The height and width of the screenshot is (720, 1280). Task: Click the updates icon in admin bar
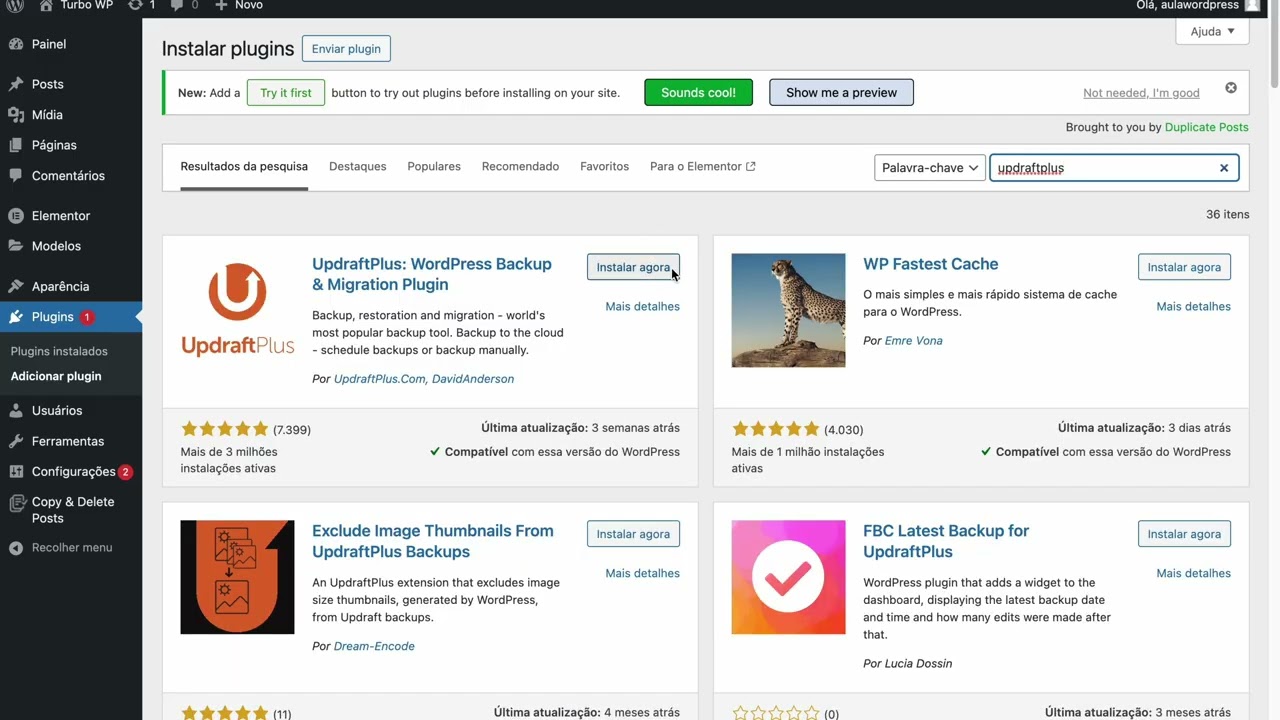point(136,5)
